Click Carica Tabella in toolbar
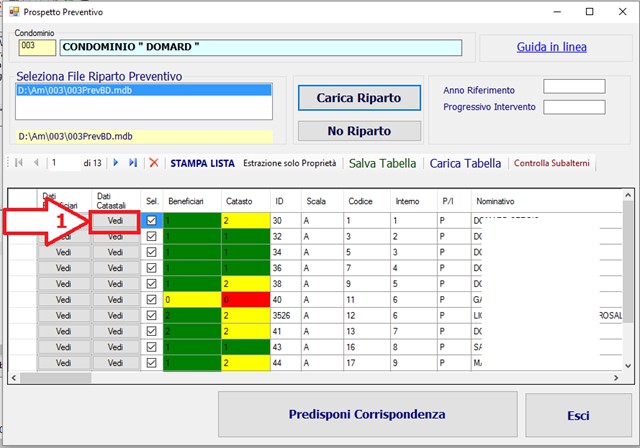The width and height of the screenshot is (640, 448). (465, 163)
